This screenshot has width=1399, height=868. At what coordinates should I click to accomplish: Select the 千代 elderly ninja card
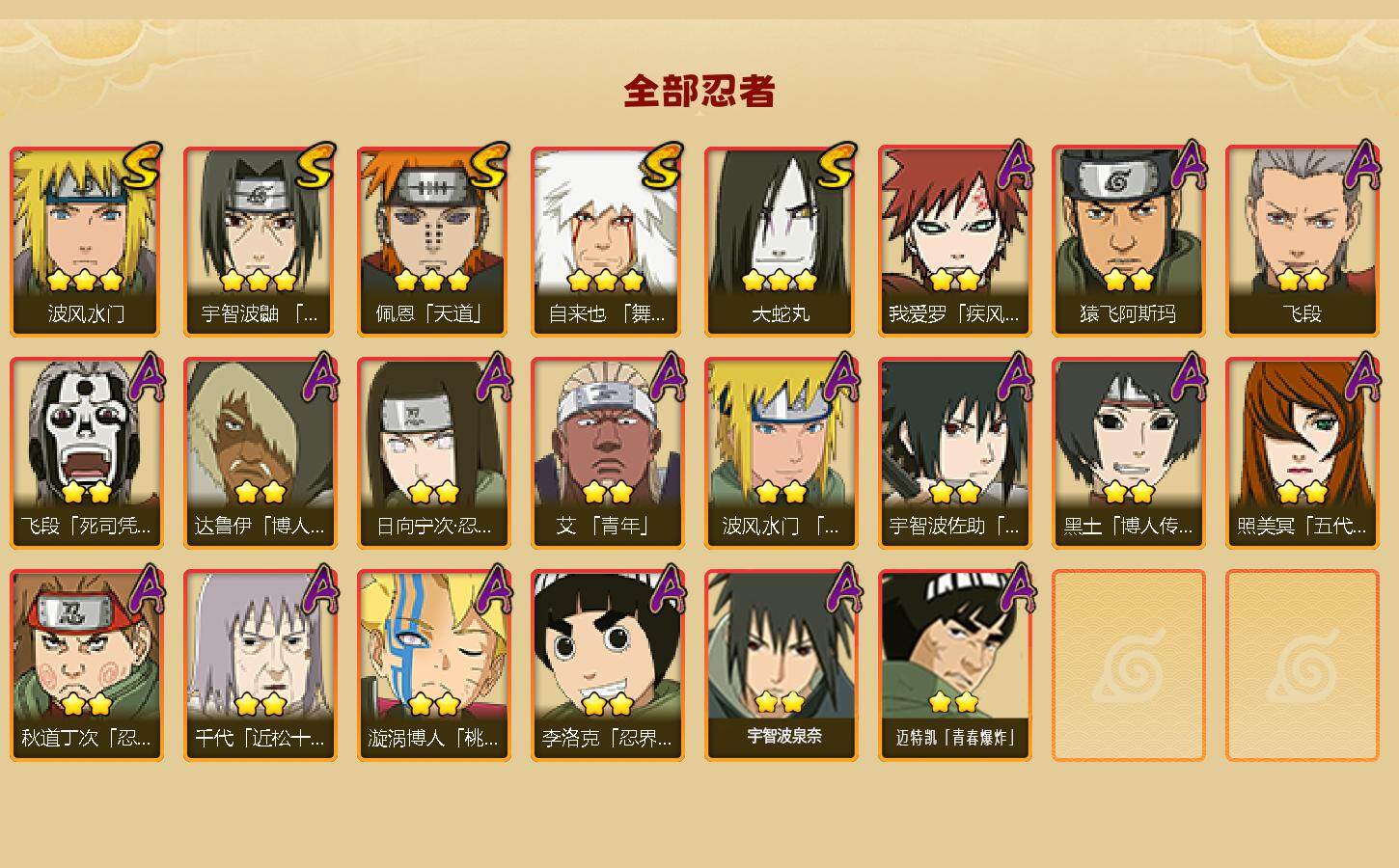[x=260, y=665]
